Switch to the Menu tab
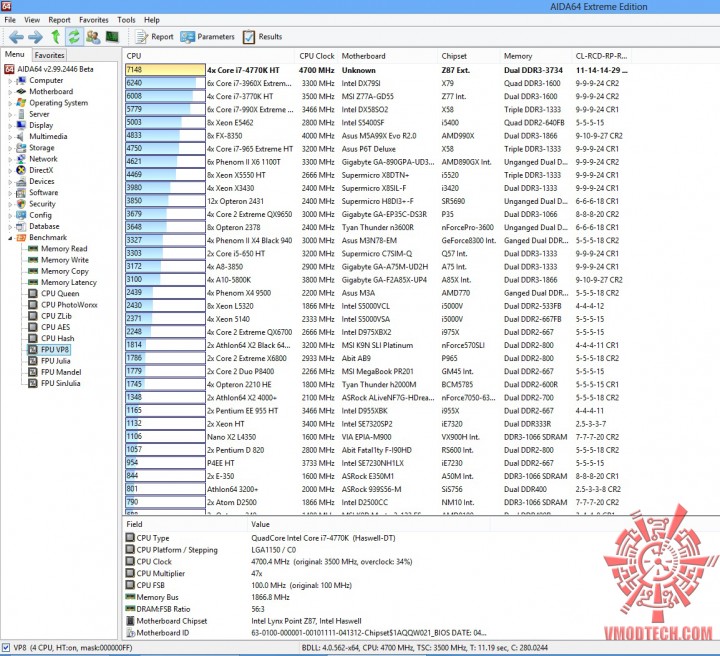The height and width of the screenshot is (656, 720). [x=14, y=54]
